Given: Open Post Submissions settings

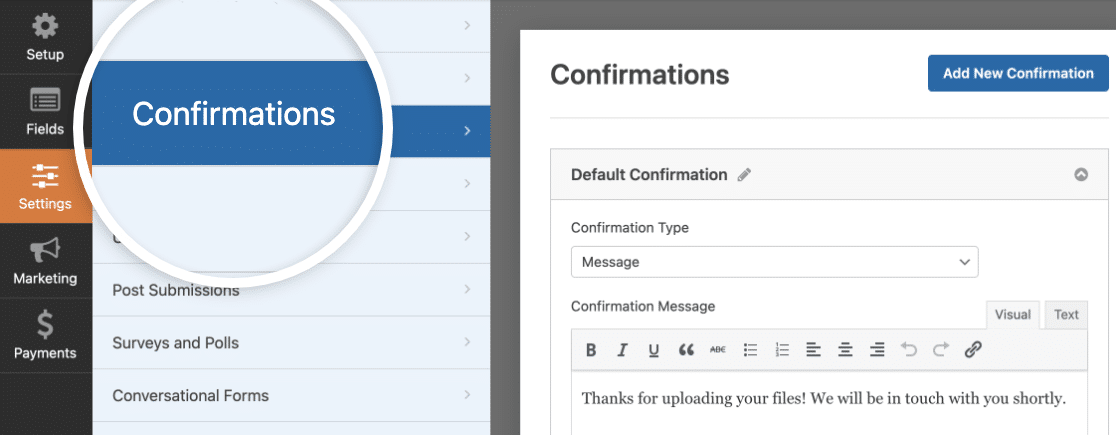Looking at the screenshot, I should [x=292, y=290].
